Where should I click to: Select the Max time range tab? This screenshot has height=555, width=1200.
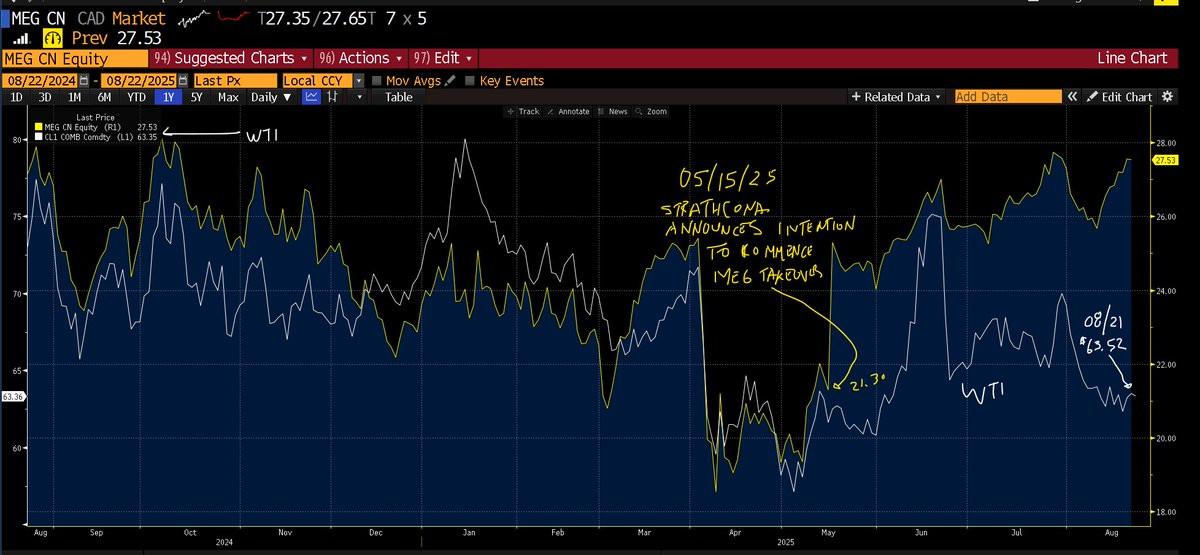click(228, 97)
